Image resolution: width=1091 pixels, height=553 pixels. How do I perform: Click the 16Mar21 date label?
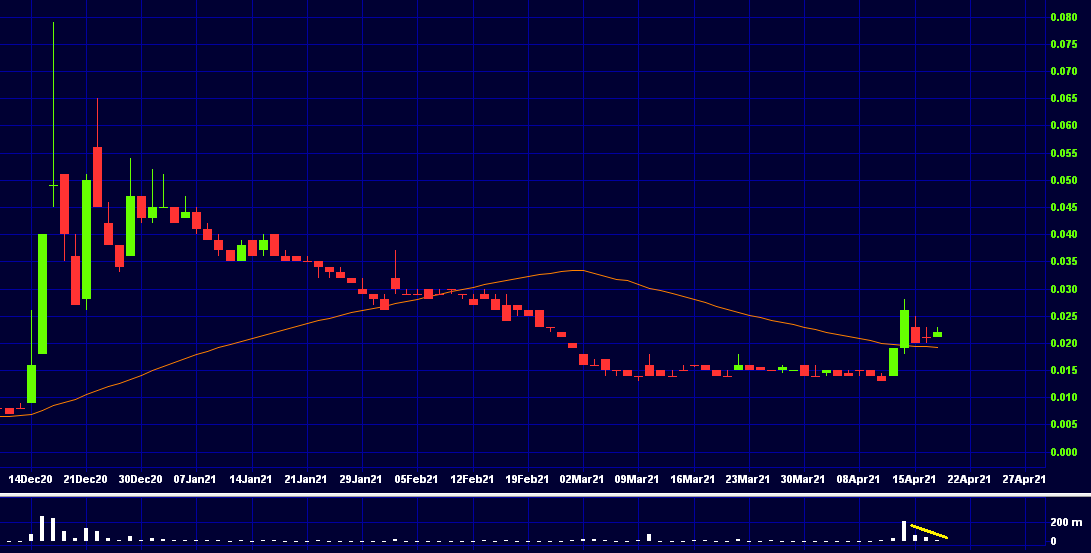click(692, 479)
